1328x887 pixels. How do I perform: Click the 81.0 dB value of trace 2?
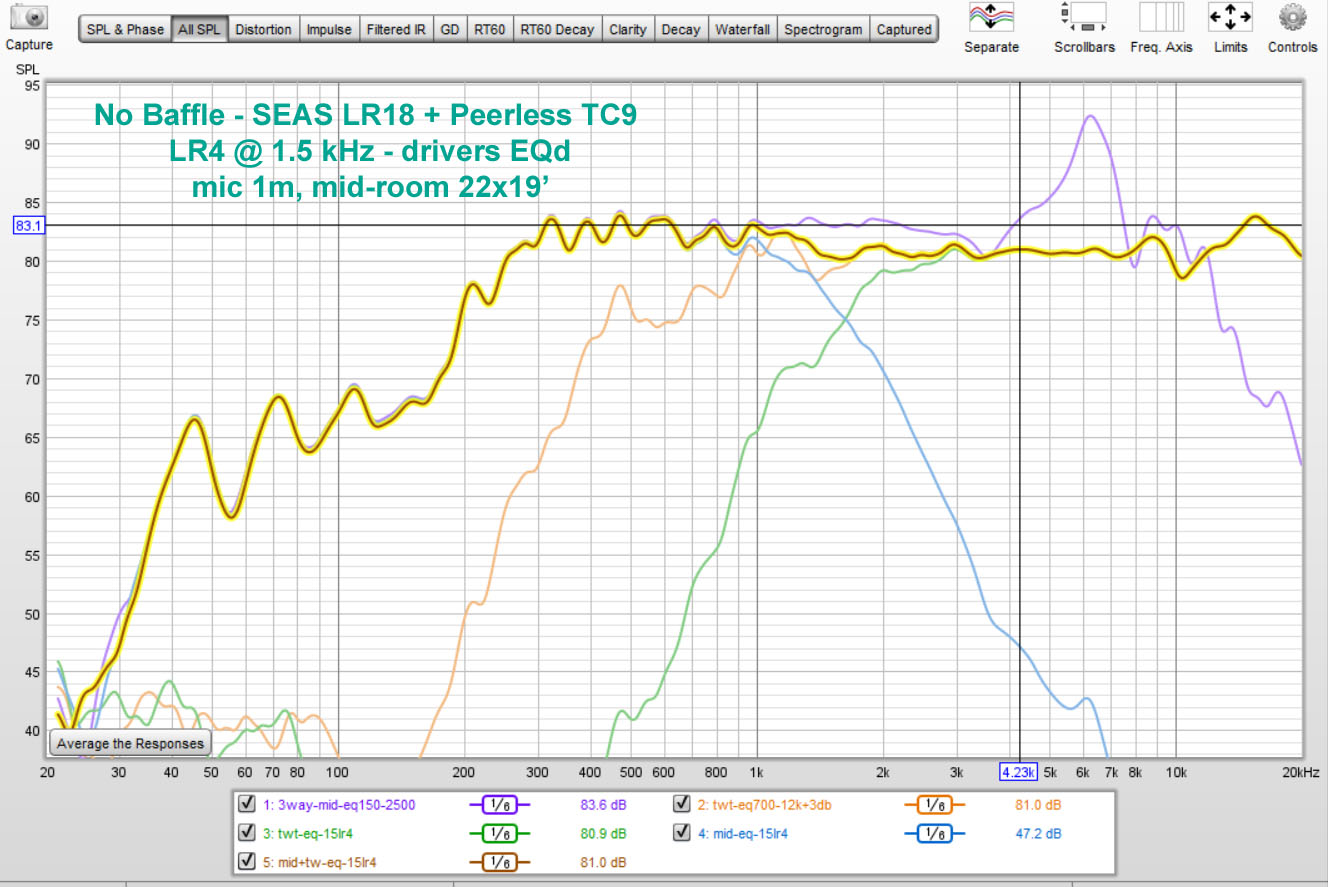pyautogui.click(x=1038, y=805)
